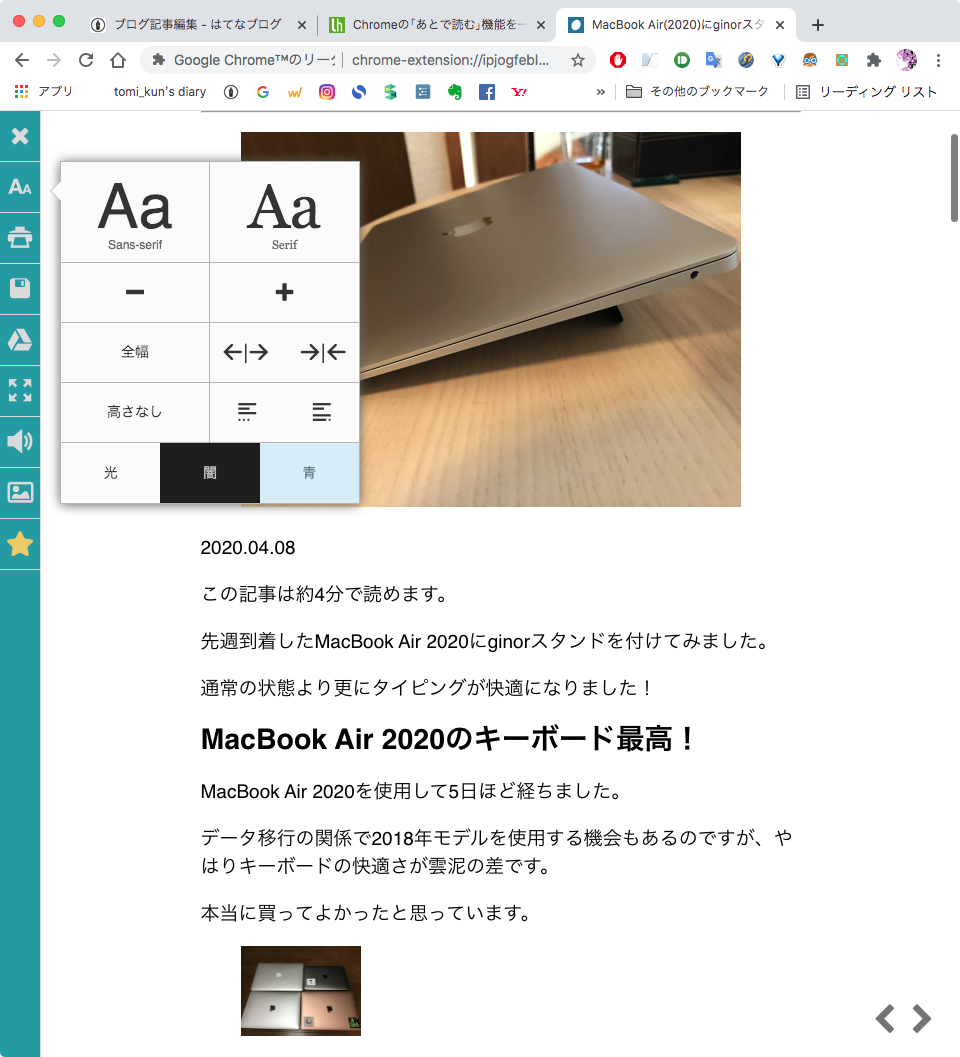Screen dimensions: 960x1057
Task: Apply the 青 blue color theme
Action: point(309,472)
